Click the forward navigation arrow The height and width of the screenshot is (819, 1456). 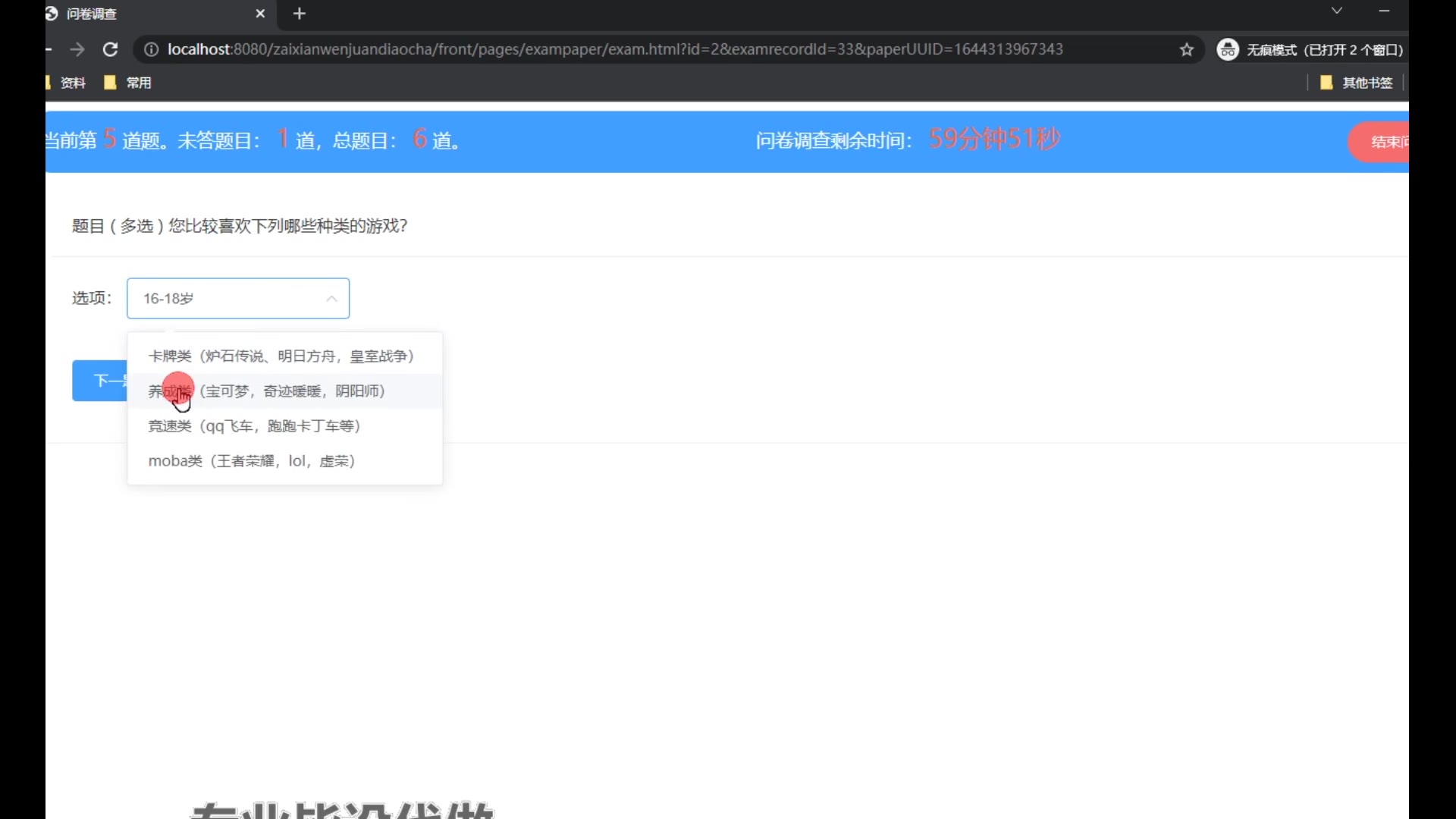click(x=77, y=49)
